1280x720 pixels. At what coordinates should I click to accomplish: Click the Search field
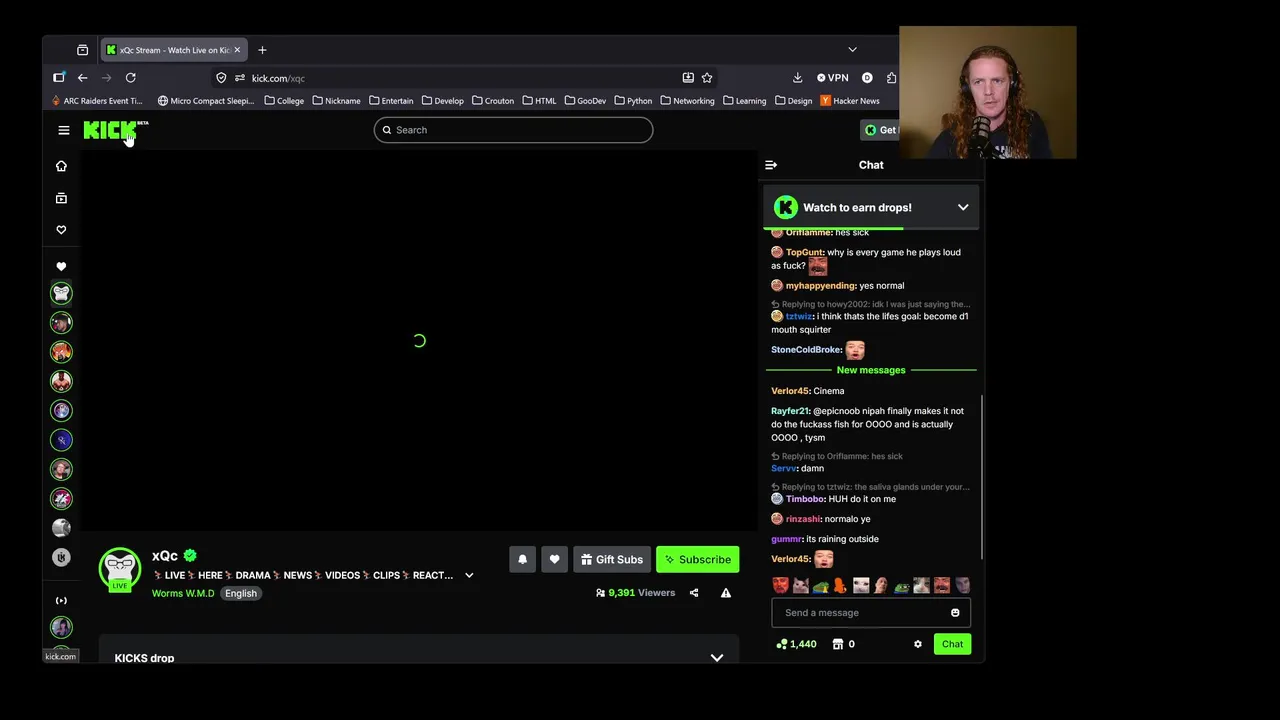point(513,130)
